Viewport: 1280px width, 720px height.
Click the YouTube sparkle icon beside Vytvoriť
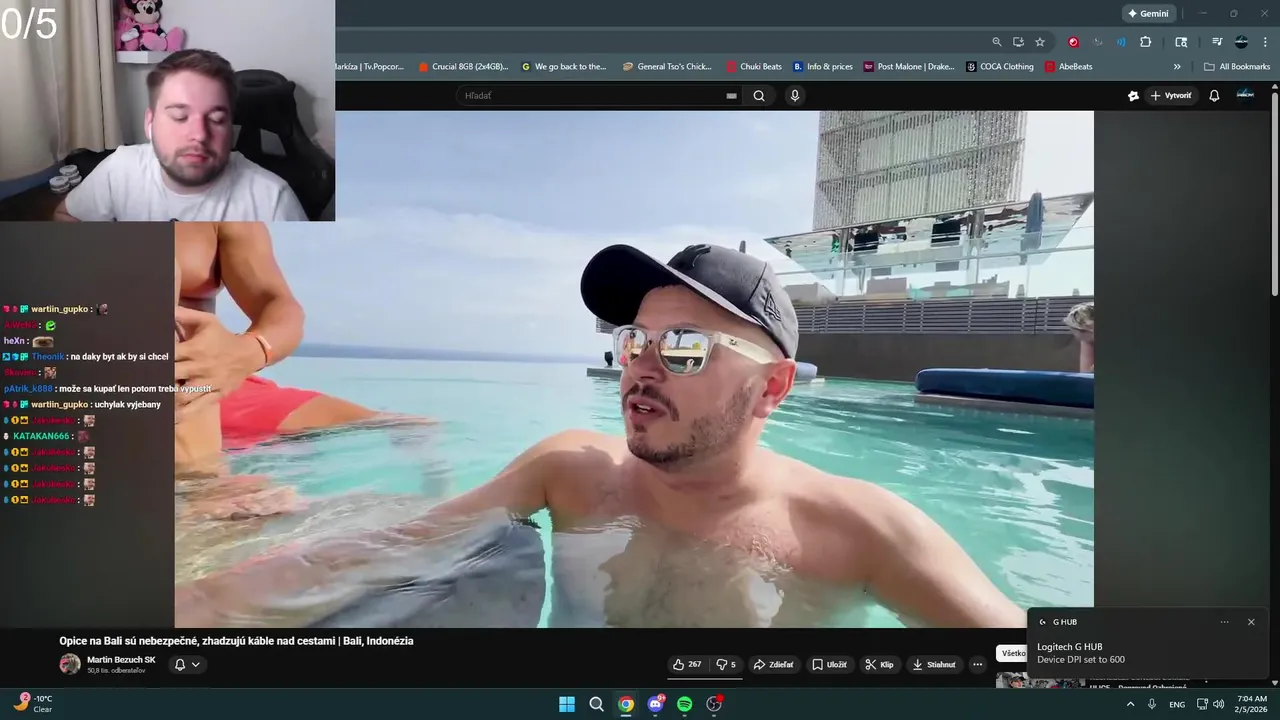point(1133,96)
